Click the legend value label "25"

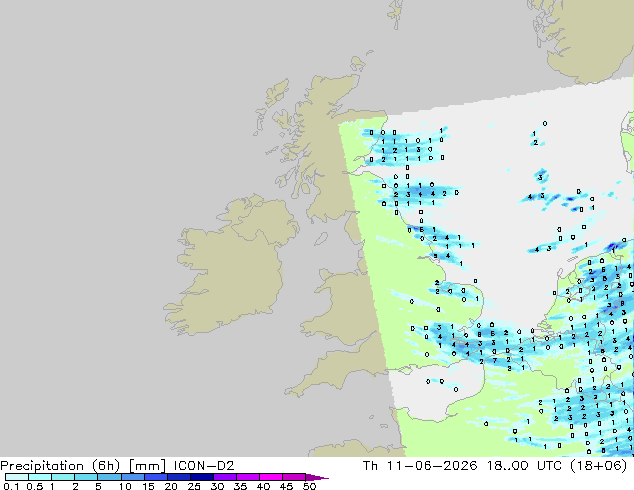[194, 486]
